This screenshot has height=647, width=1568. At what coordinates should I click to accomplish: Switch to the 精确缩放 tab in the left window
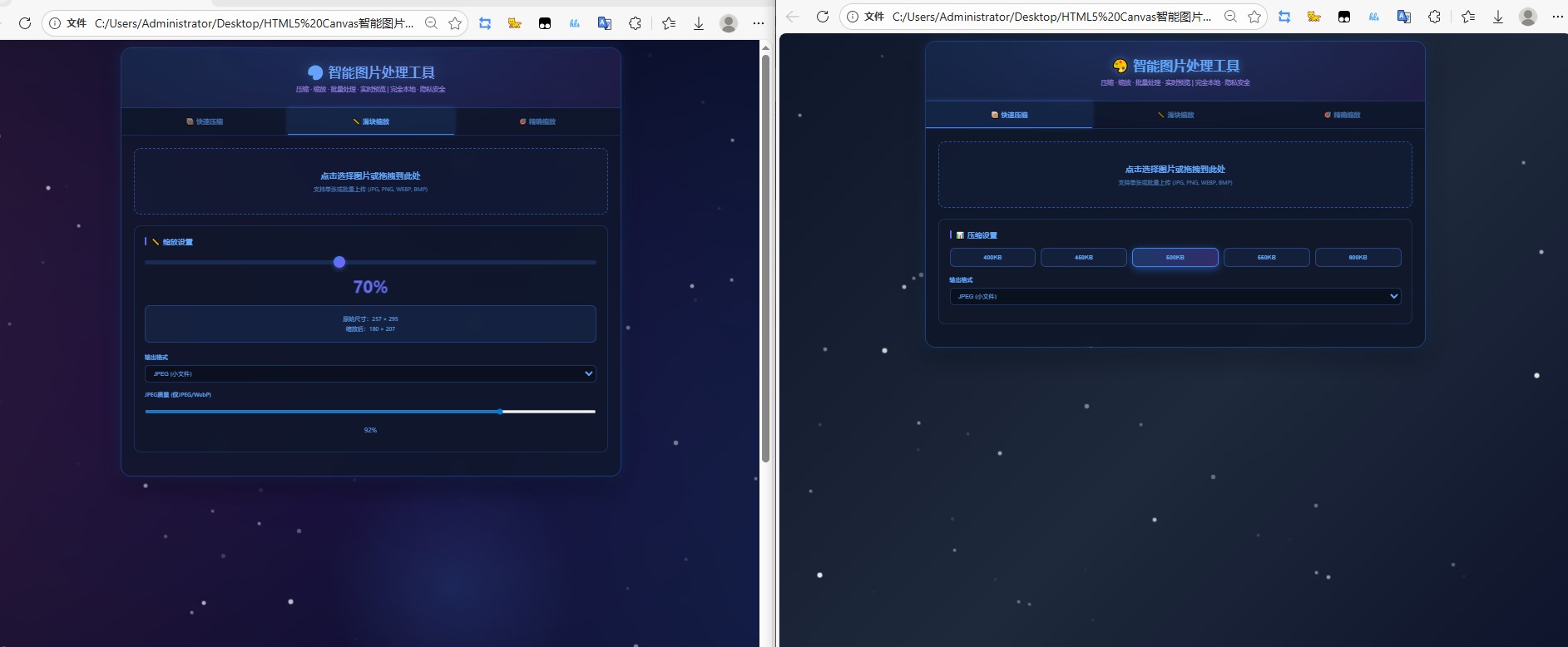[x=537, y=121]
